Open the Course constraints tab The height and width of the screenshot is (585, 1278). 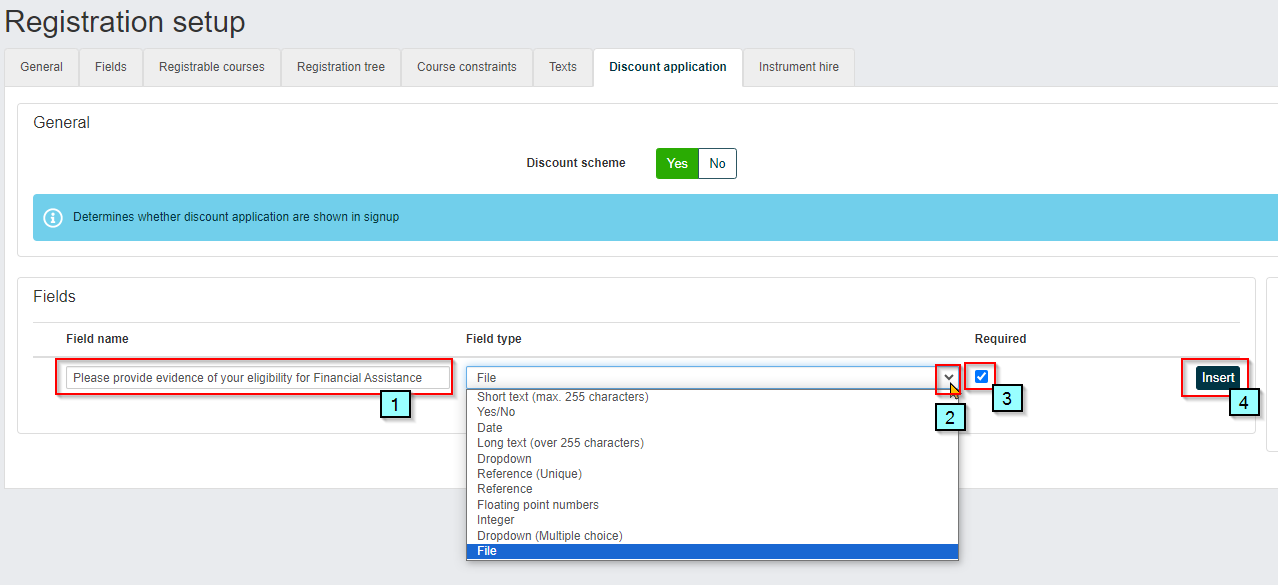[467, 67]
